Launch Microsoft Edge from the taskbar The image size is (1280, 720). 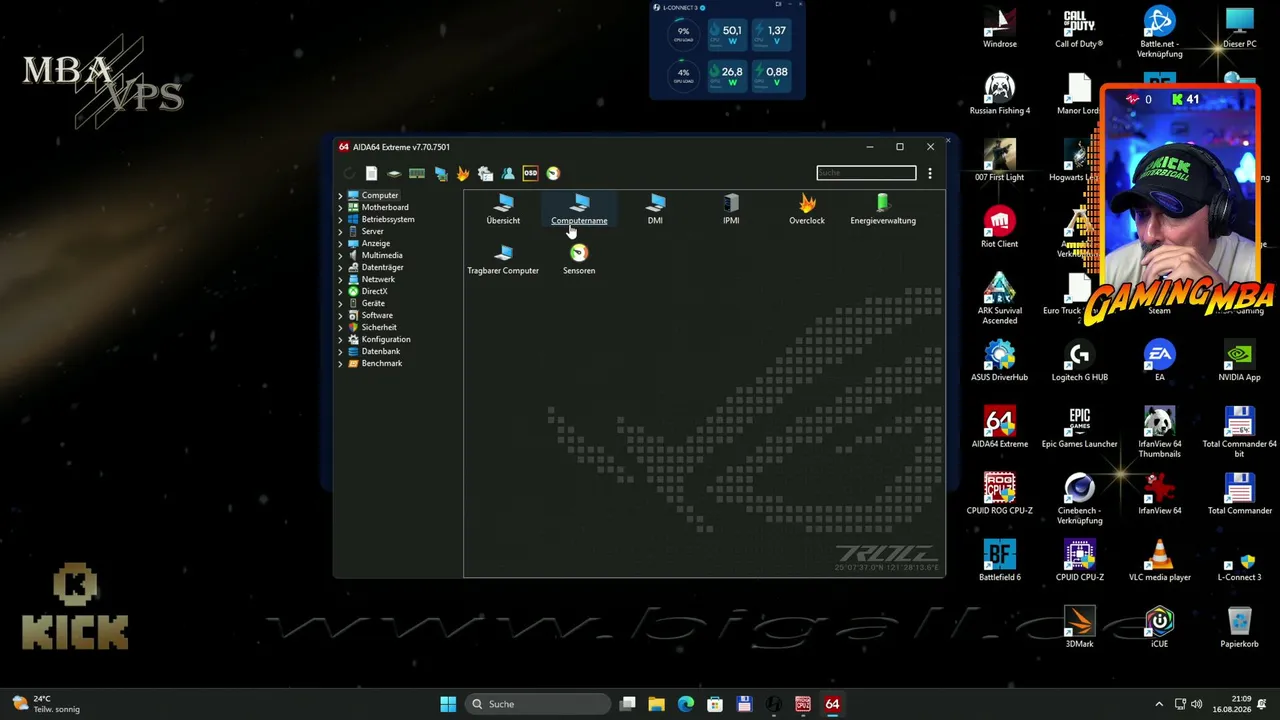[686, 704]
